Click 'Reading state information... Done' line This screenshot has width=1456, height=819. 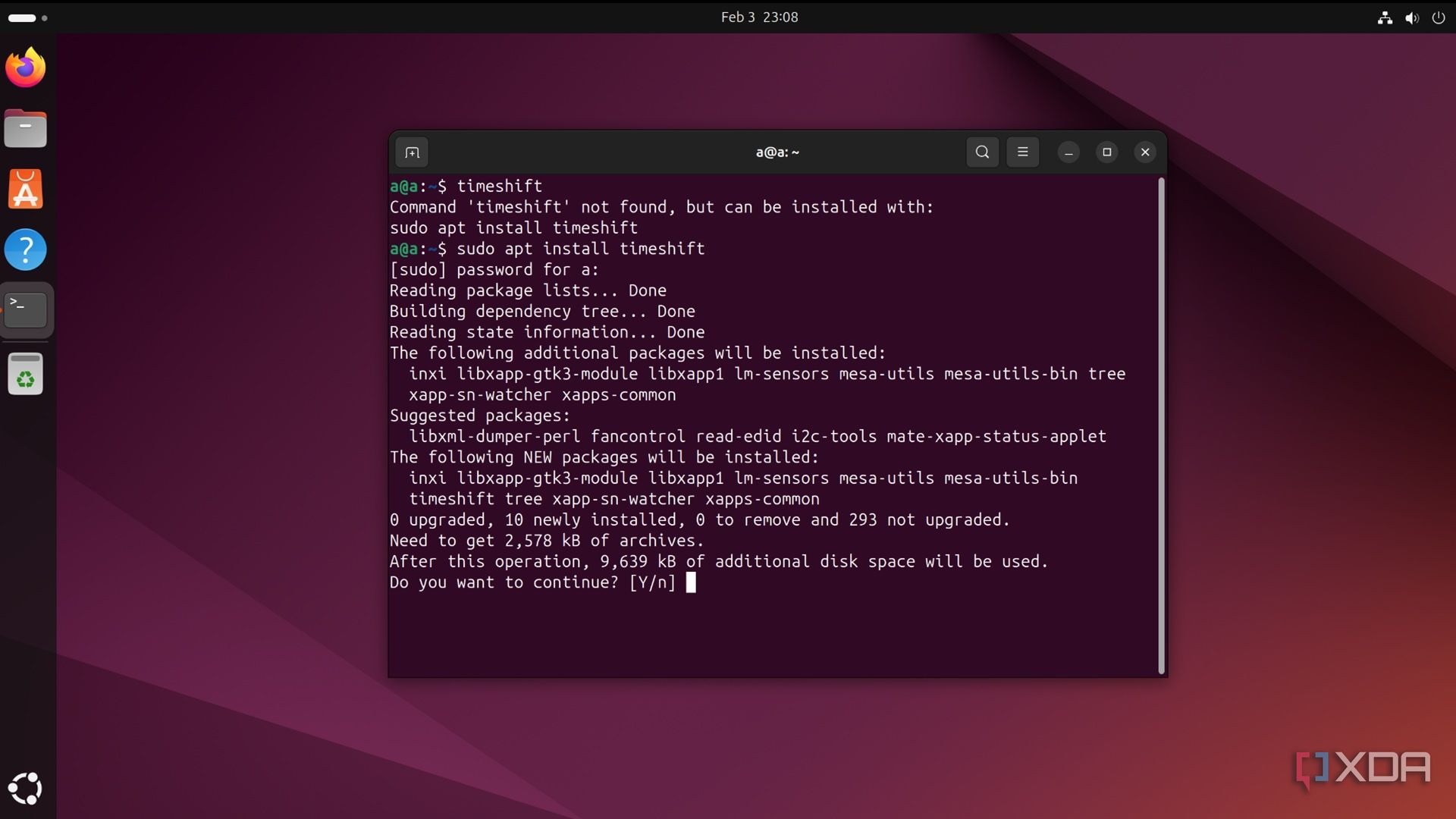click(547, 332)
